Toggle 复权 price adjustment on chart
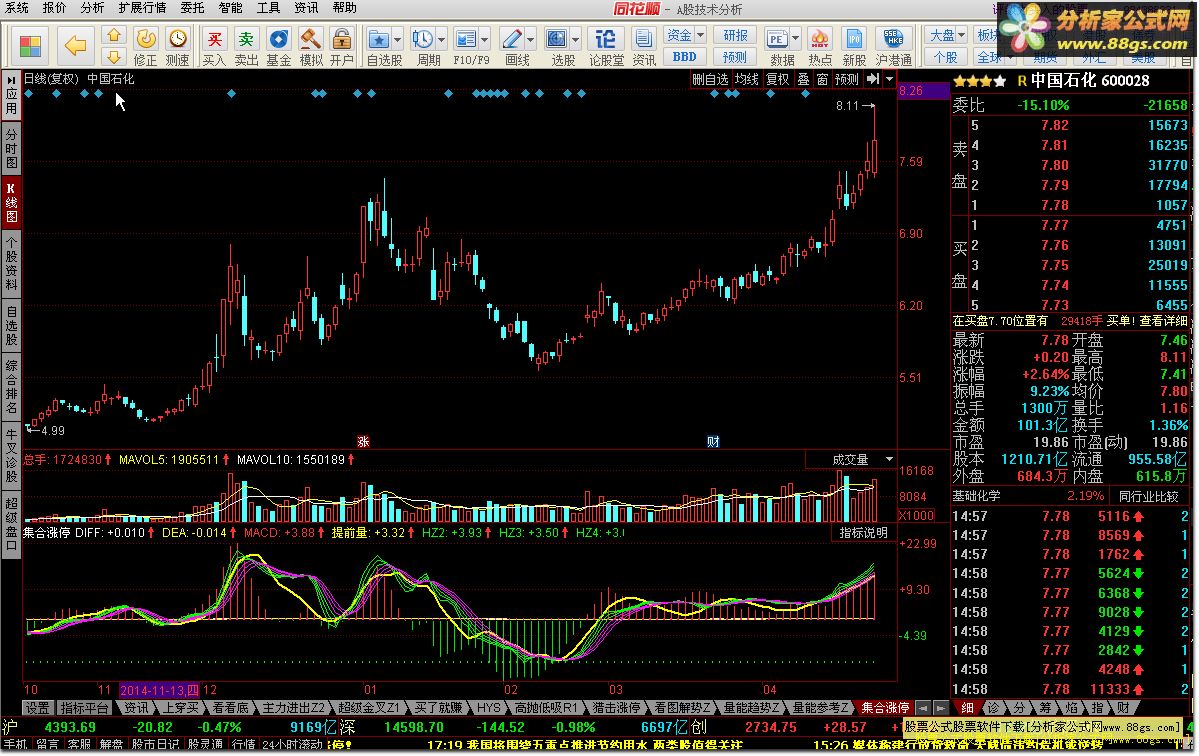Image resolution: width=1199 pixels, height=756 pixels. 778,79
